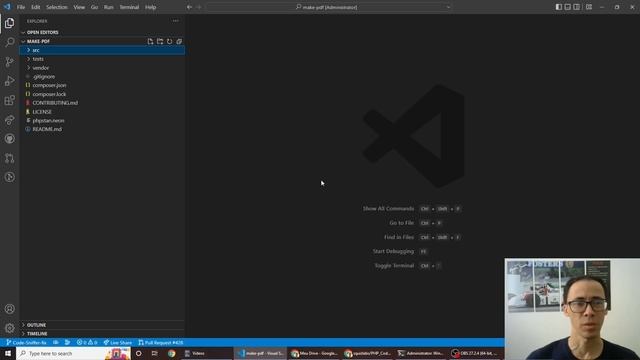Viewport: 640px width, 360px height.
Task: Open the File menu
Action: (x=21, y=7)
